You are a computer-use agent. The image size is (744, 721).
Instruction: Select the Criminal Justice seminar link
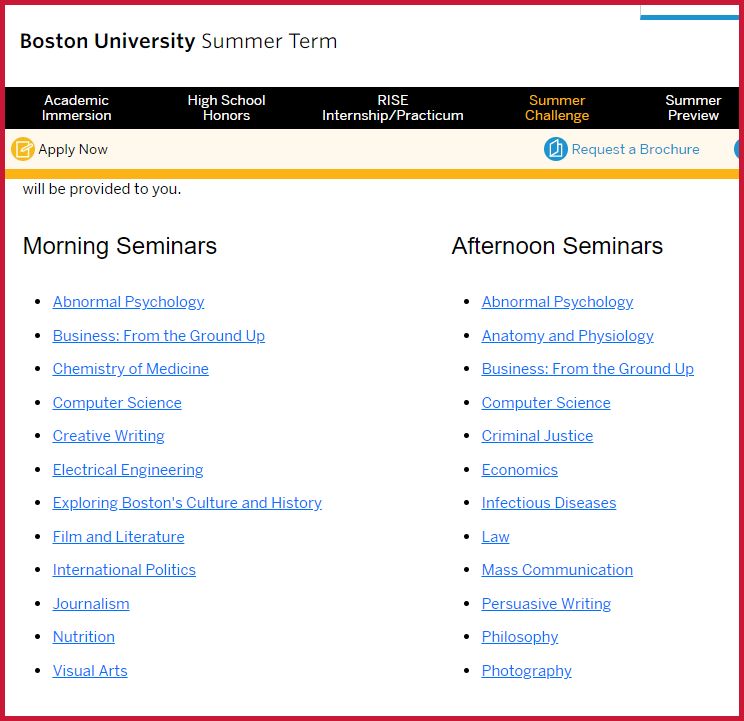tap(537, 436)
